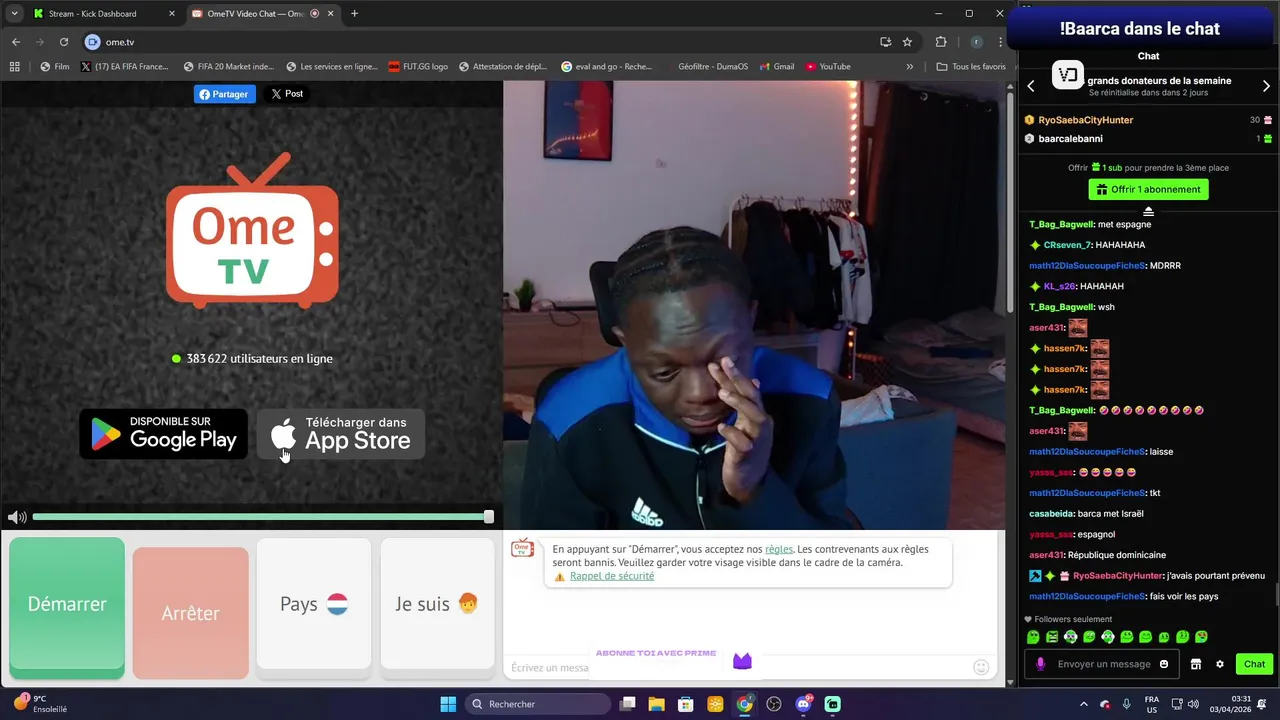Open the Rappel de sécurité link
This screenshot has width=1280, height=720.
point(612,576)
